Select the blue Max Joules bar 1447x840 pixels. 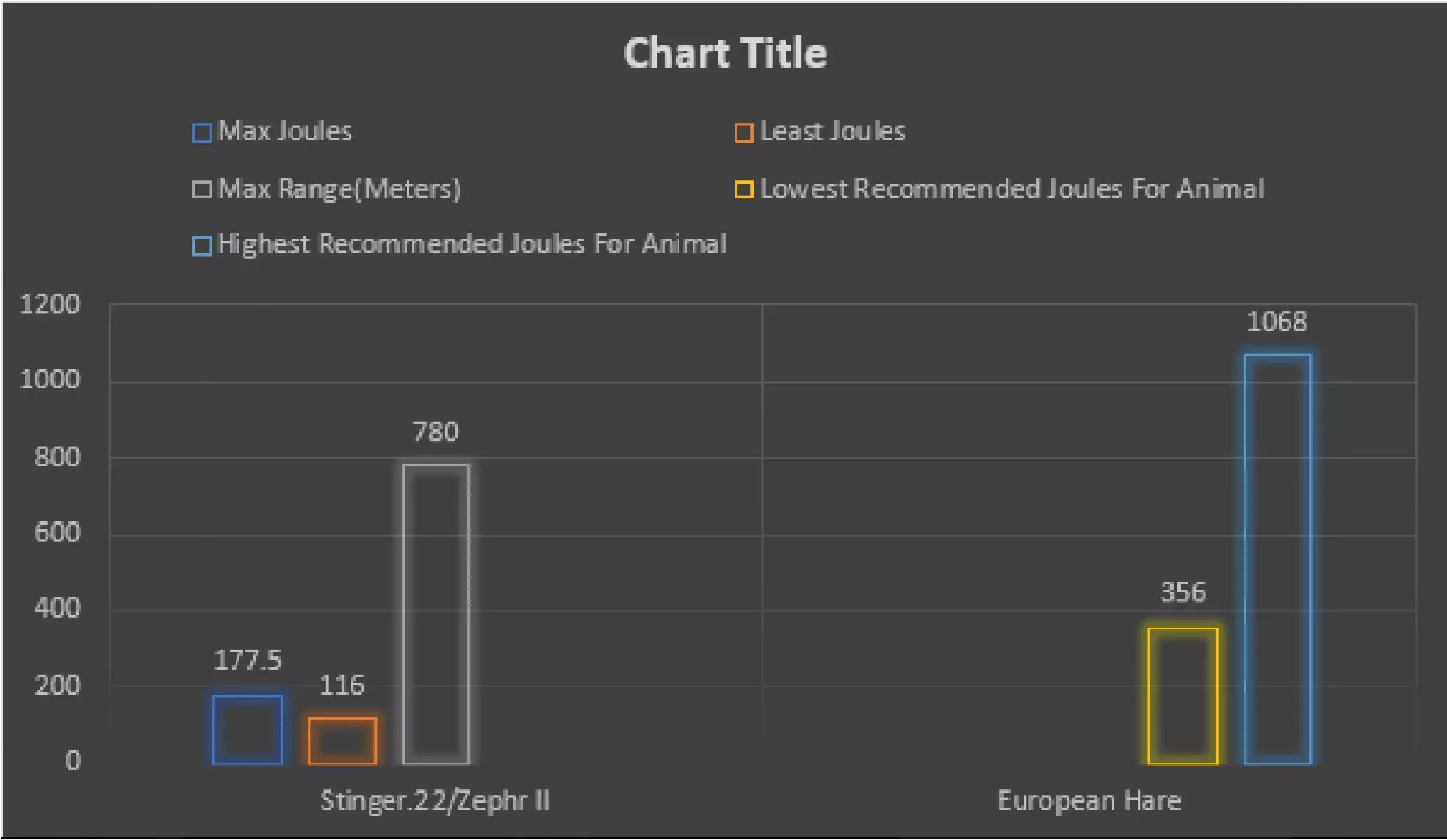(x=248, y=729)
